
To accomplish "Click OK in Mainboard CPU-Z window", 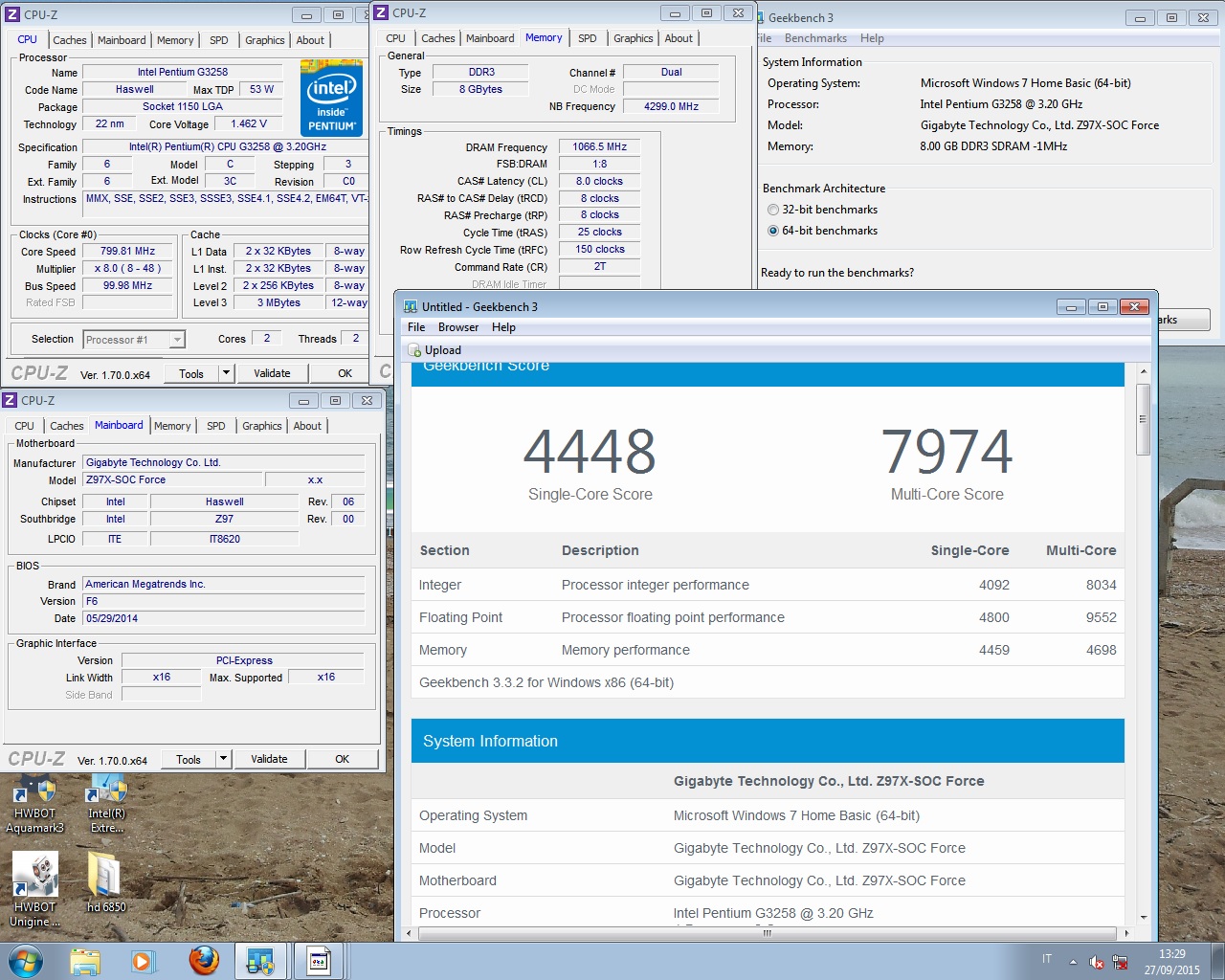I will (x=343, y=759).
